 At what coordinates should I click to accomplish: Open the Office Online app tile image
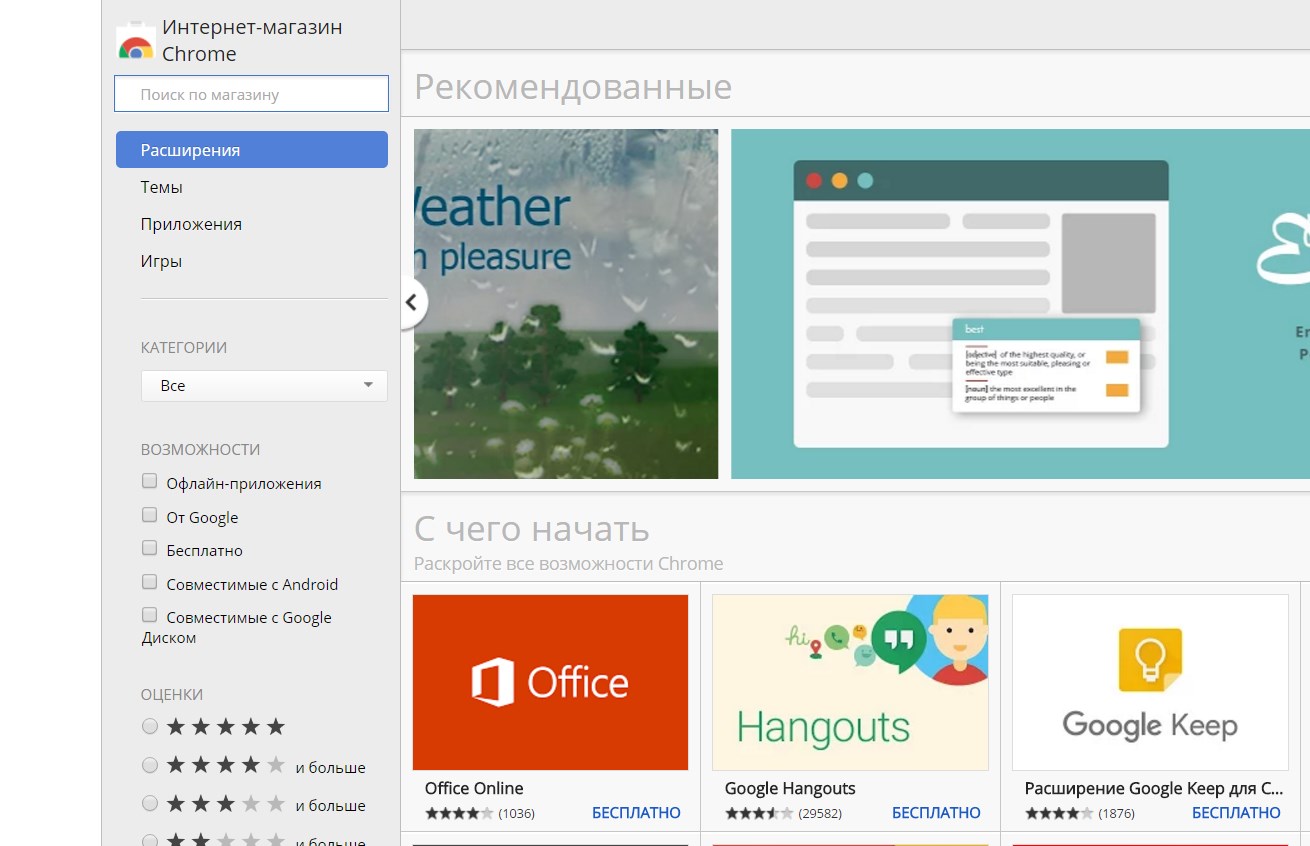(x=550, y=682)
